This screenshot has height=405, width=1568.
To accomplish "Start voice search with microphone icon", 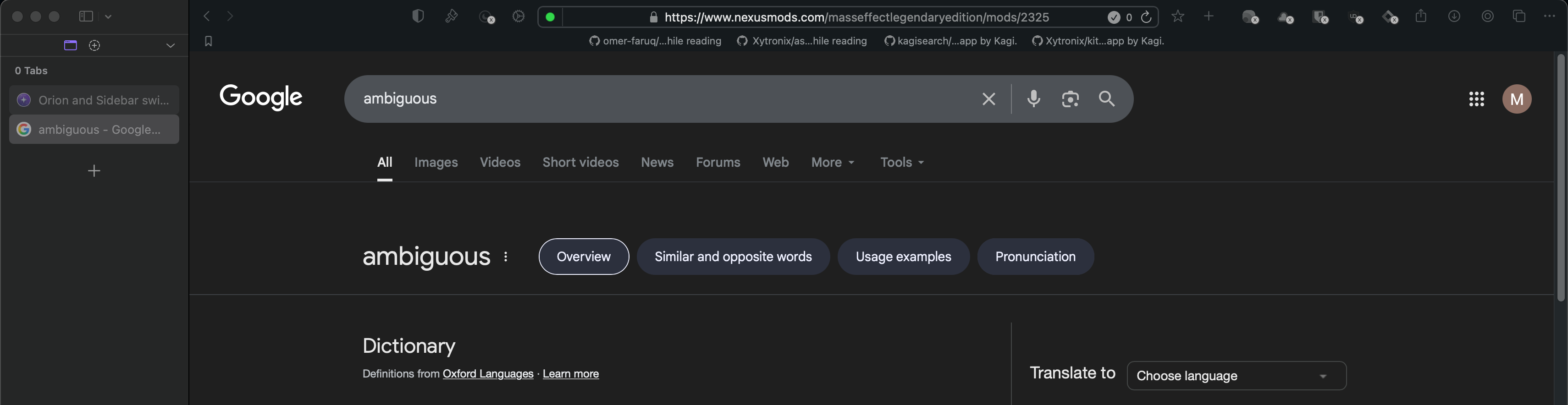I will [1033, 99].
